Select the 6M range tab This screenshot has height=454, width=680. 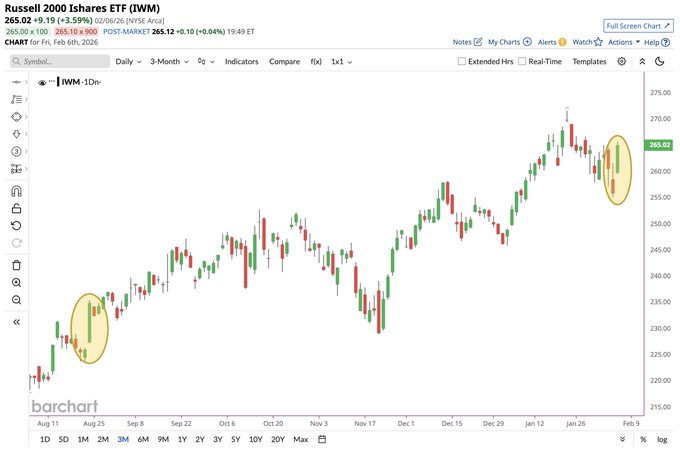pyautogui.click(x=143, y=439)
